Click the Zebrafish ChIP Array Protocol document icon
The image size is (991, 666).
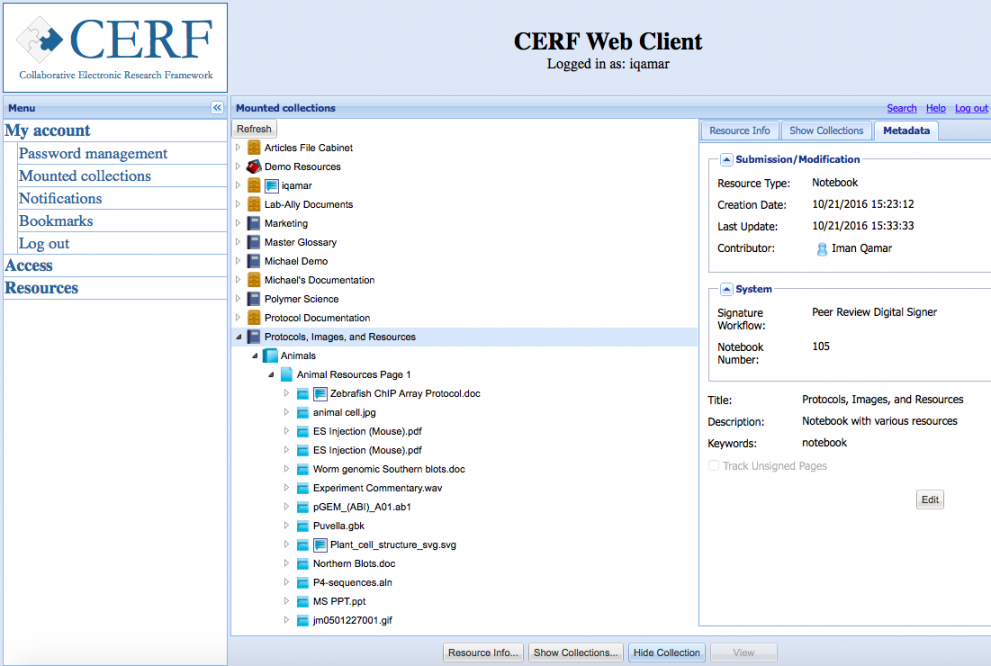(303, 393)
